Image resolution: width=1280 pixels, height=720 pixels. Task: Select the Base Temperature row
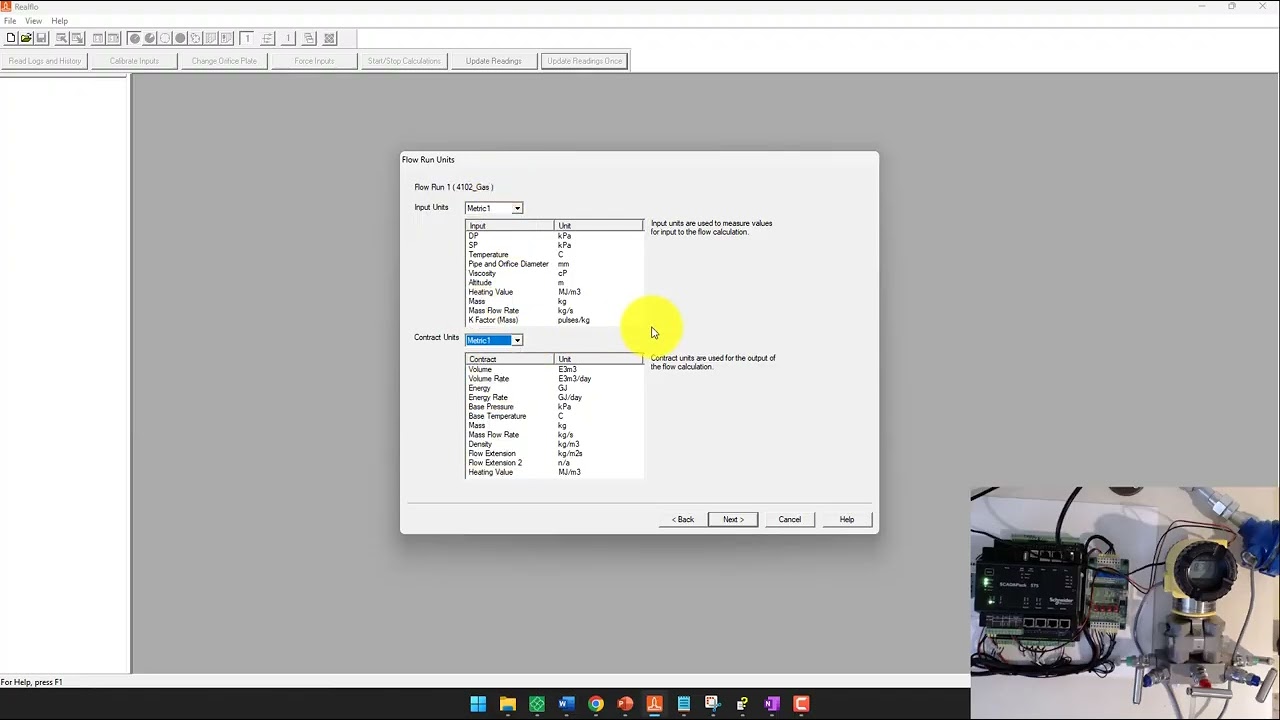tap(554, 416)
